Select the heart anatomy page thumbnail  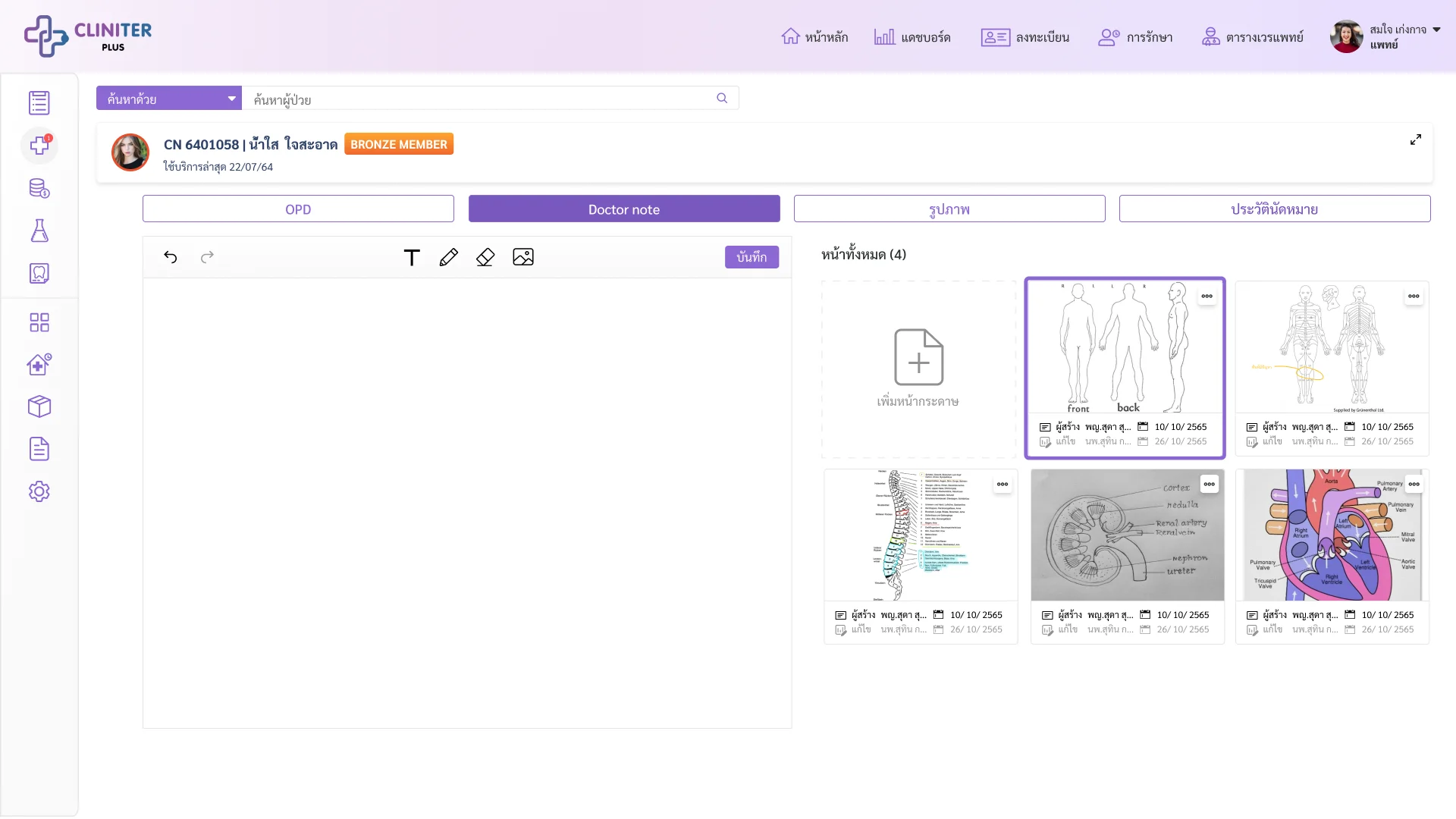point(1332,535)
